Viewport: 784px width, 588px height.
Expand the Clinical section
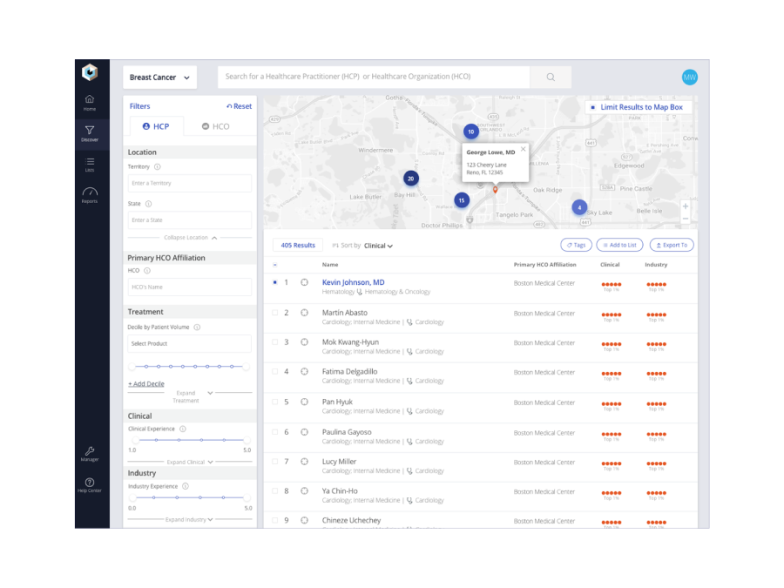(x=190, y=462)
